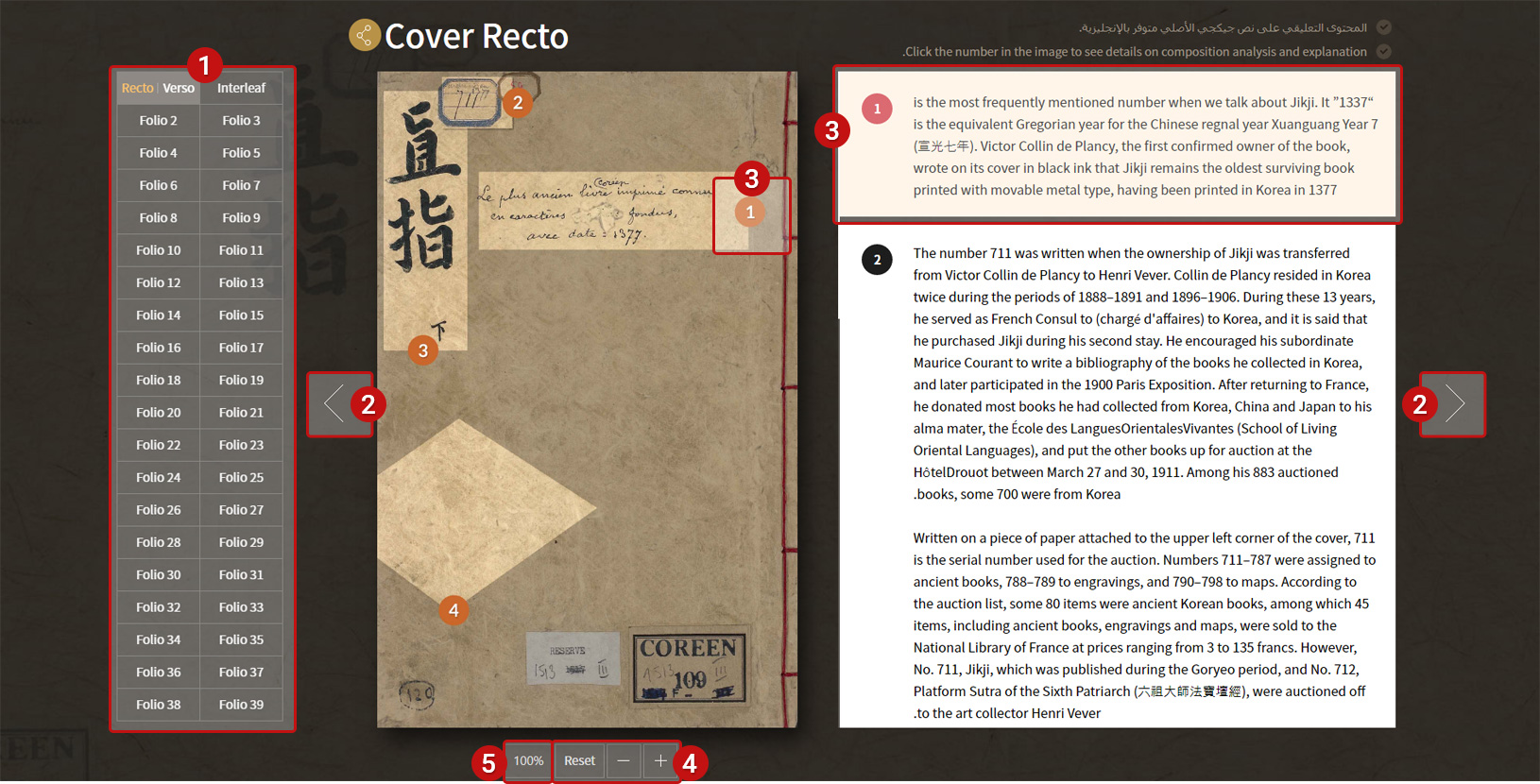This screenshot has width=1540, height=784.
Task: Select black badge 2 in the explanation panel
Action: [877, 260]
